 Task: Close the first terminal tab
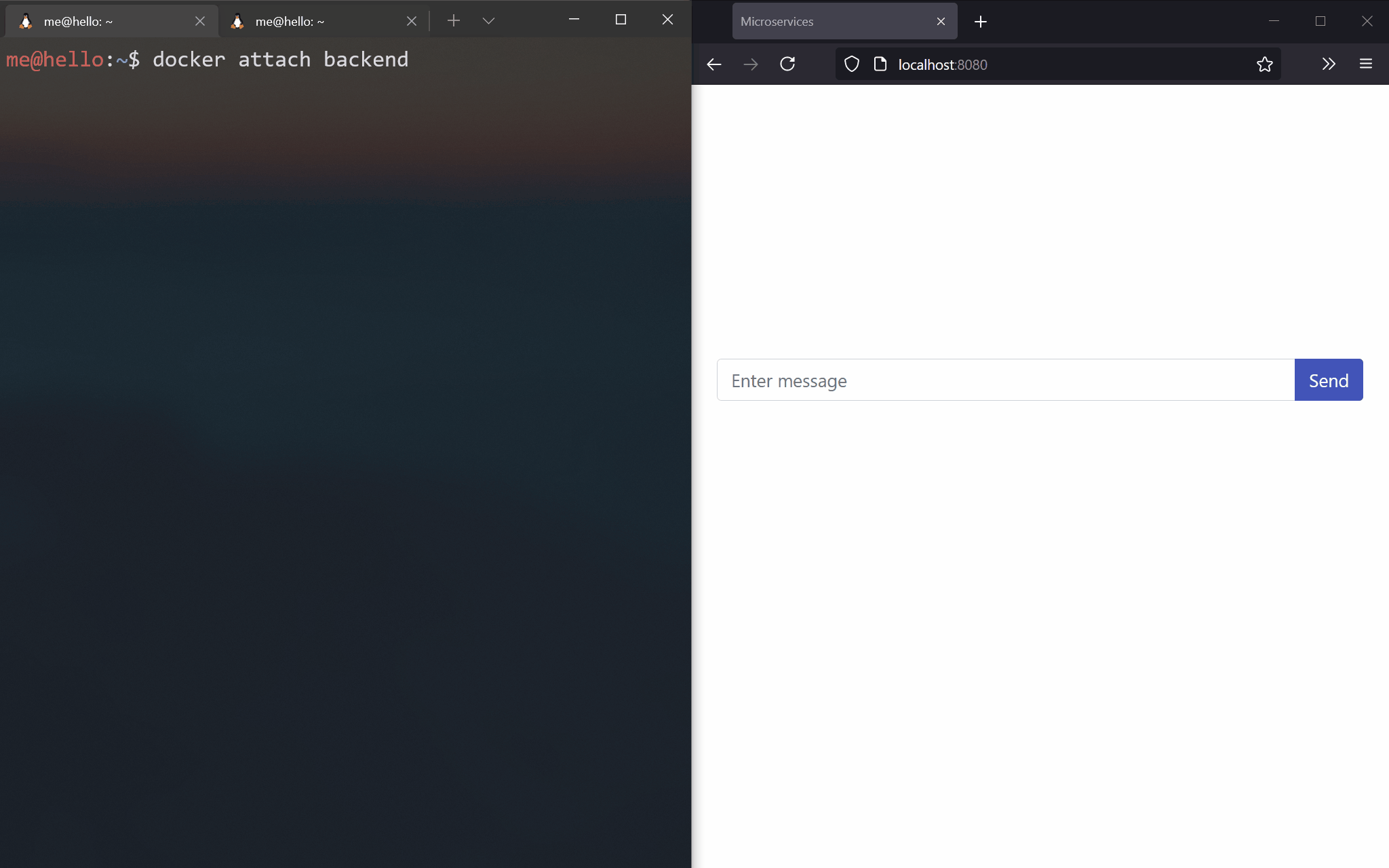pos(200,22)
